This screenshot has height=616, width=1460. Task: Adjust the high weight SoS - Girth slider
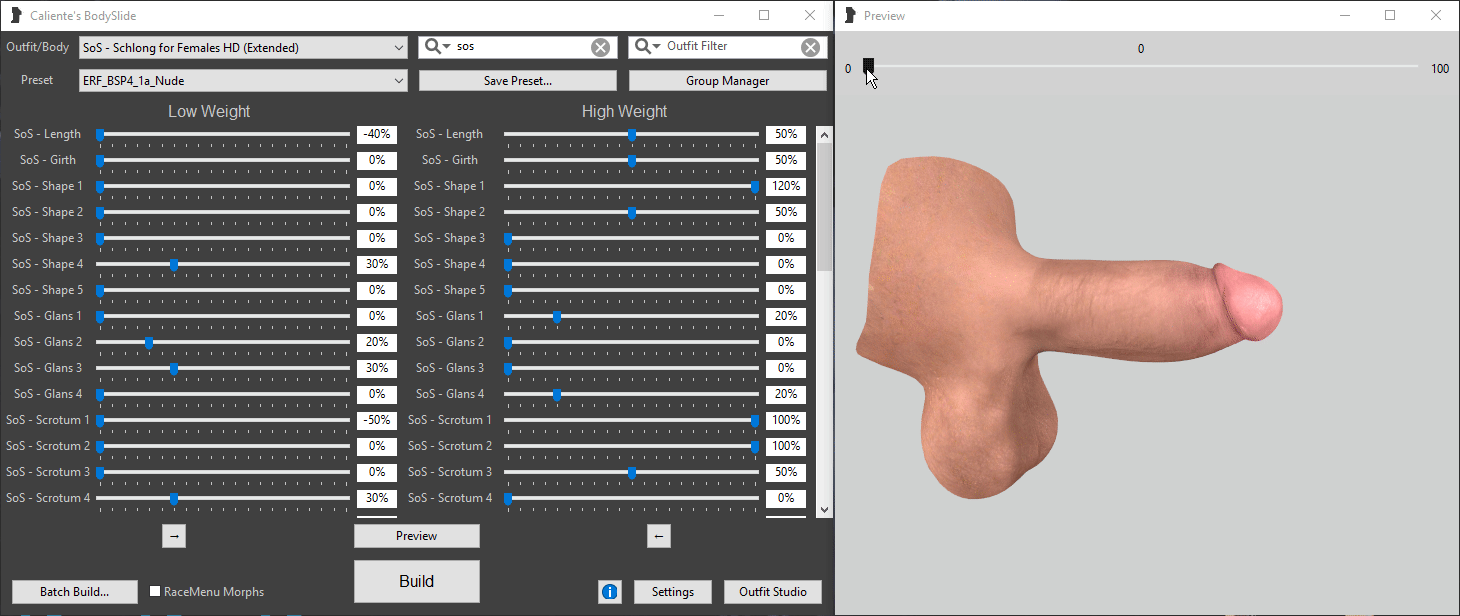632,160
